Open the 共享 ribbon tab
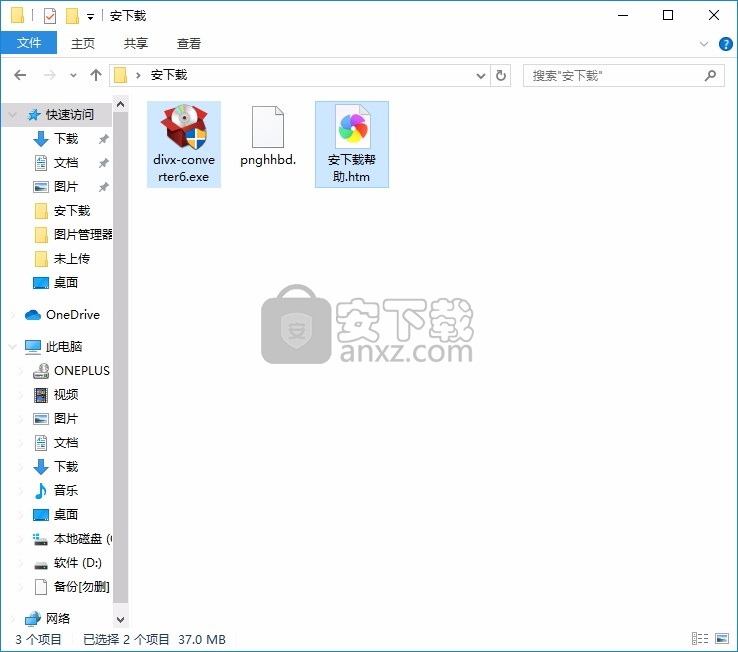 [136, 43]
